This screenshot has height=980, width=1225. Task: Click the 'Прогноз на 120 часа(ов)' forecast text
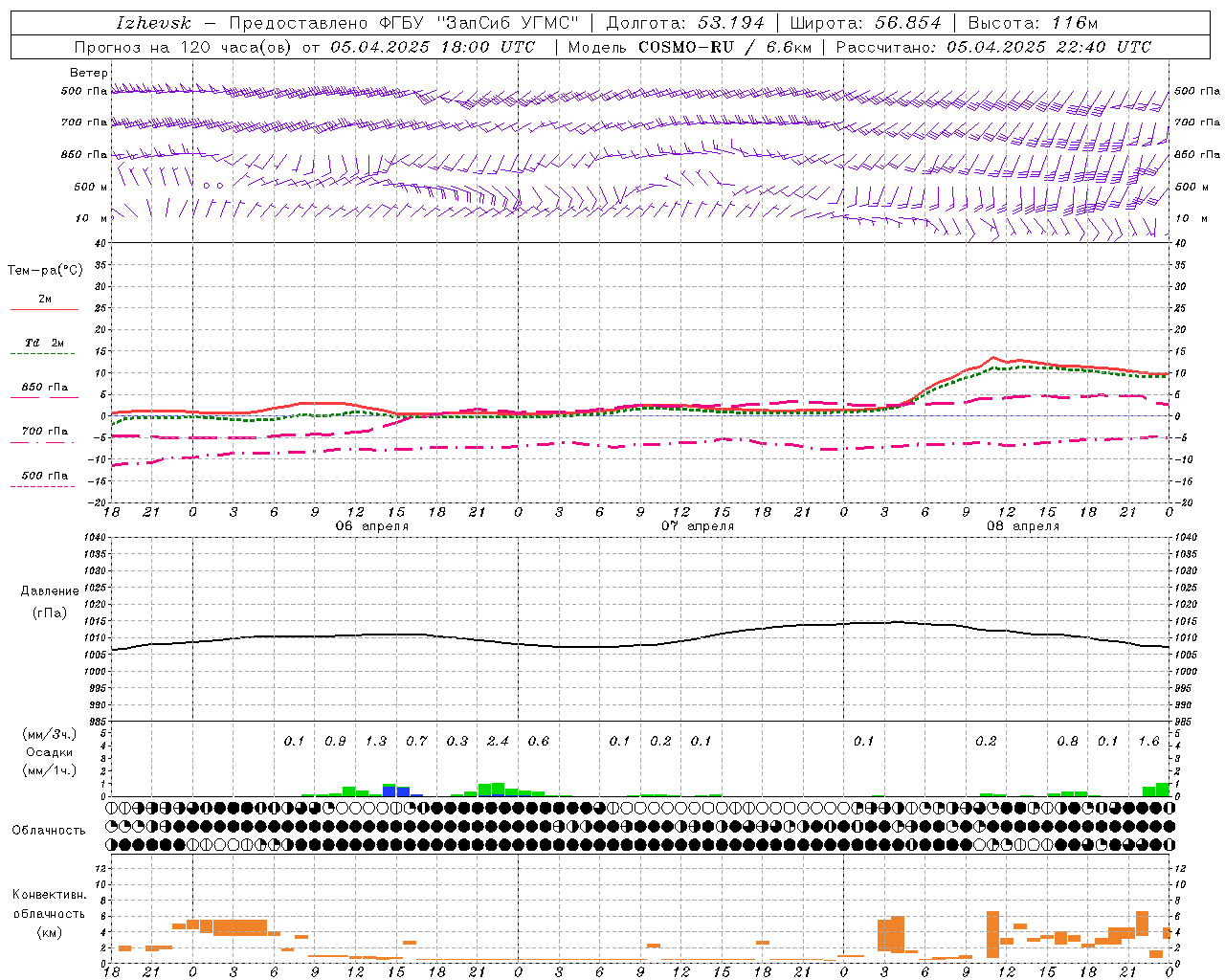[x=185, y=47]
